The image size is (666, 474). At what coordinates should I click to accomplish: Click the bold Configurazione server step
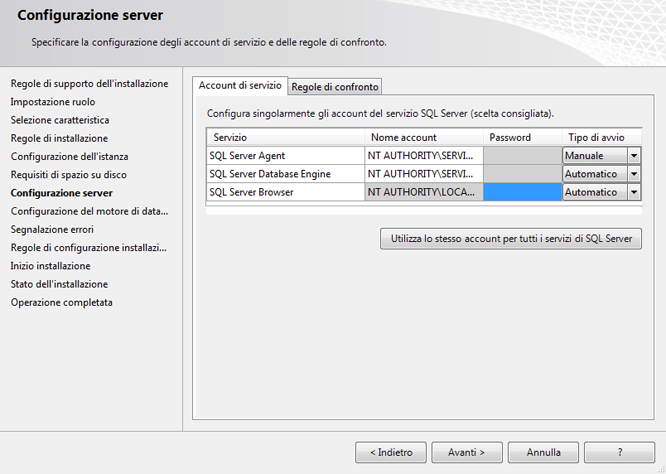pyautogui.click(x=62, y=193)
